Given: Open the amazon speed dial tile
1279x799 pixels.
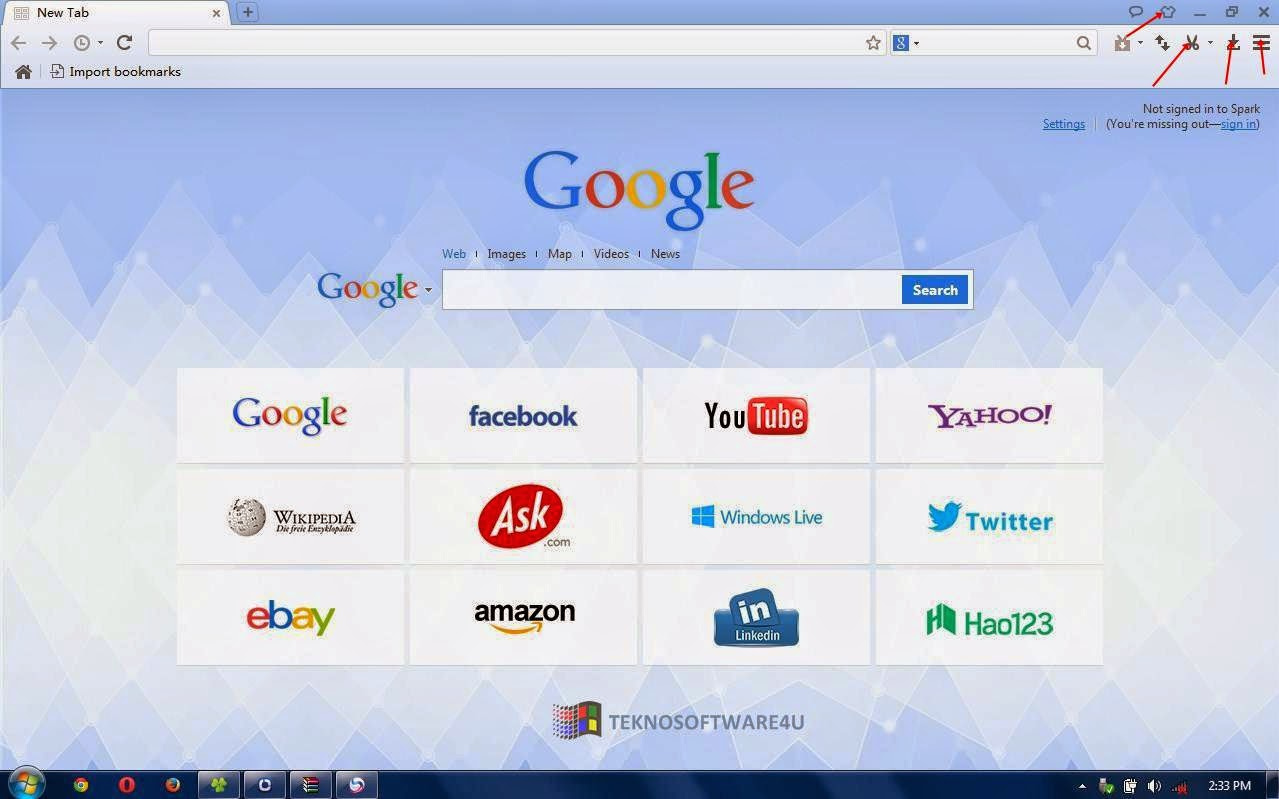Looking at the screenshot, I should 523,618.
